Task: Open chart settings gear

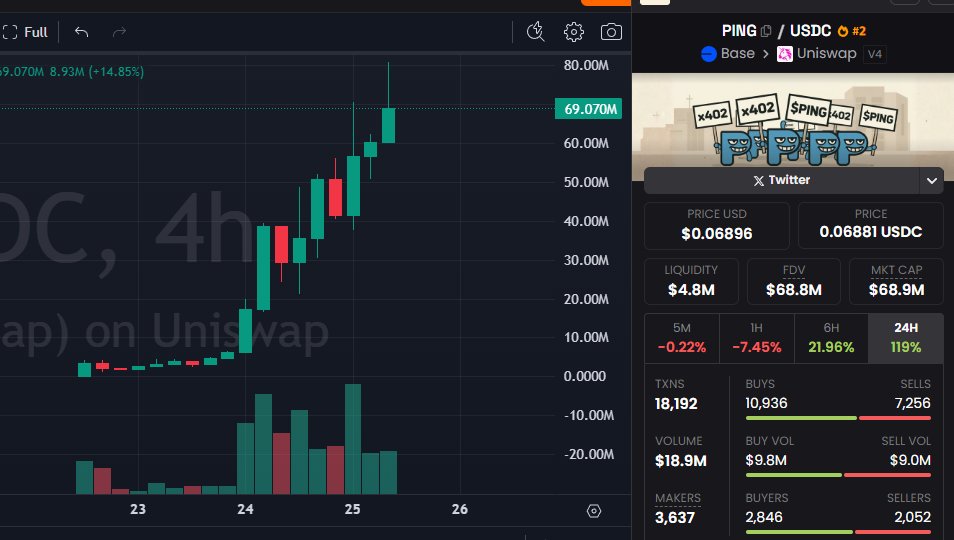Action: (573, 32)
